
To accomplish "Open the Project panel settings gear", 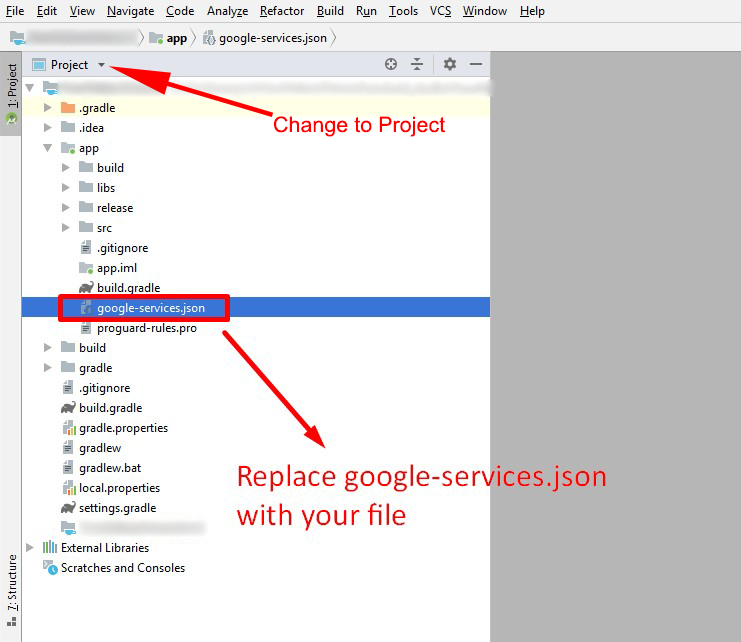I will pos(450,64).
